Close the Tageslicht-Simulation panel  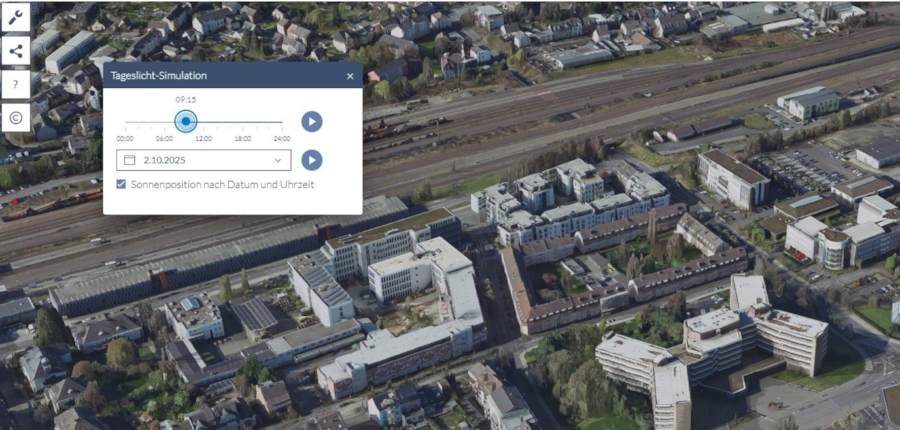pyautogui.click(x=350, y=76)
